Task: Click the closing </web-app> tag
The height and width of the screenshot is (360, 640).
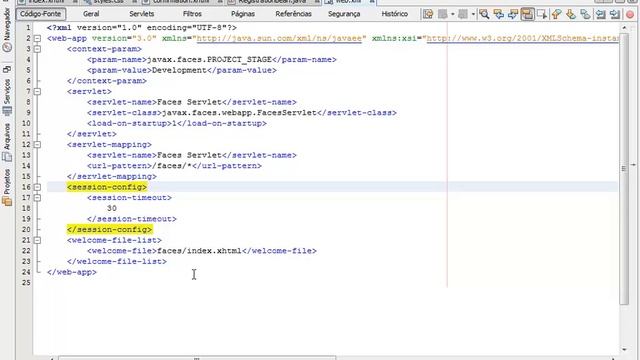Action: coord(72,272)
